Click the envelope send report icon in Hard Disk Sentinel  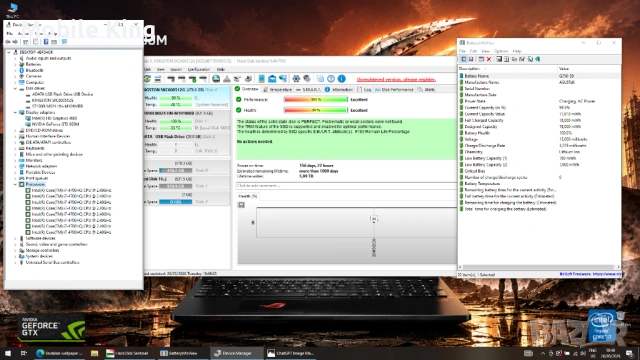272,78
